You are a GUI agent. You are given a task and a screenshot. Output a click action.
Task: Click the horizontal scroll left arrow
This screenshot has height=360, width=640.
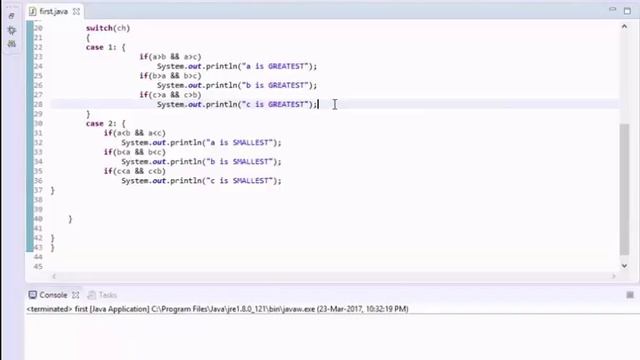click(54, 276)
